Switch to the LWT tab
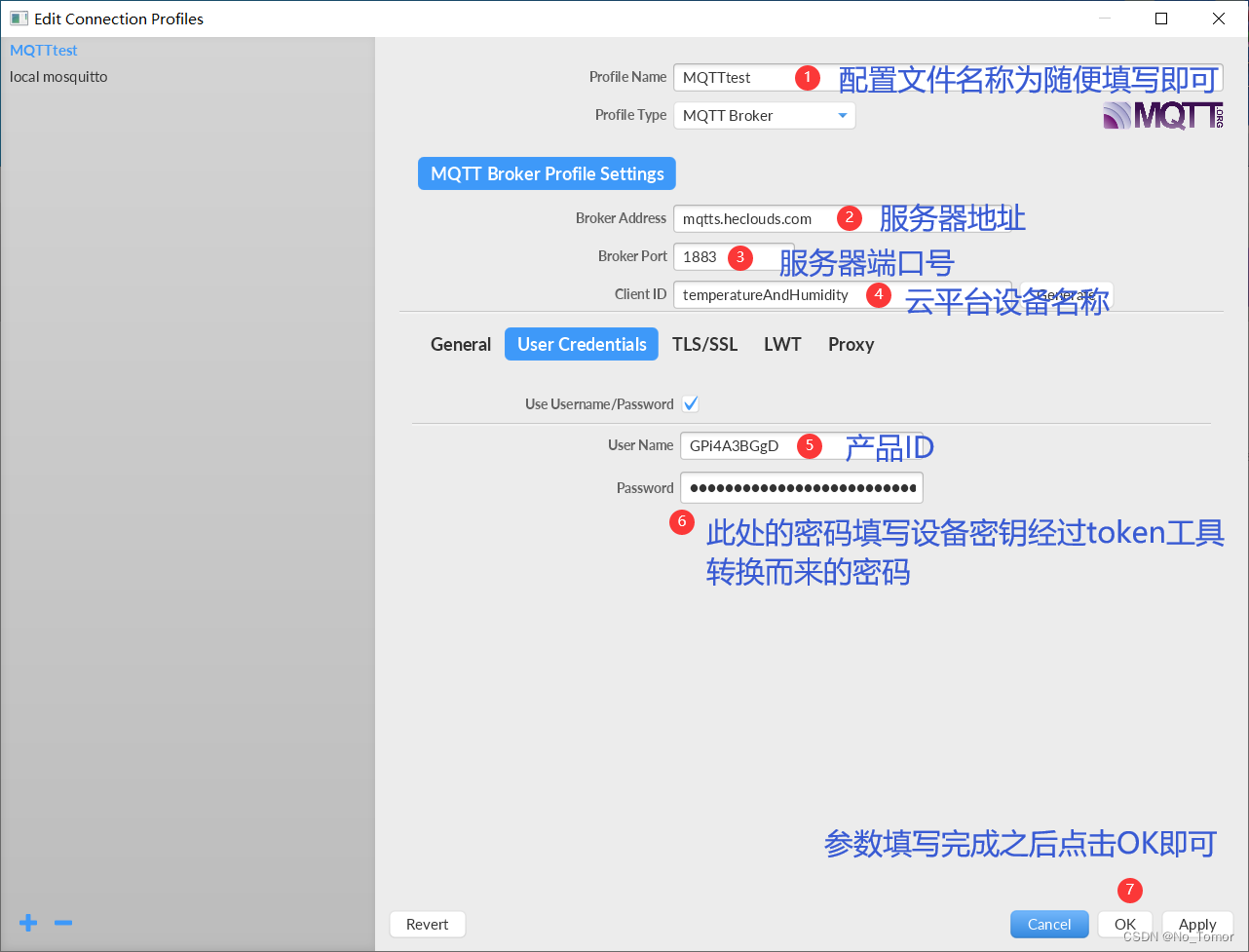This screenshot has height=952, width=1249. coord(782,344)
